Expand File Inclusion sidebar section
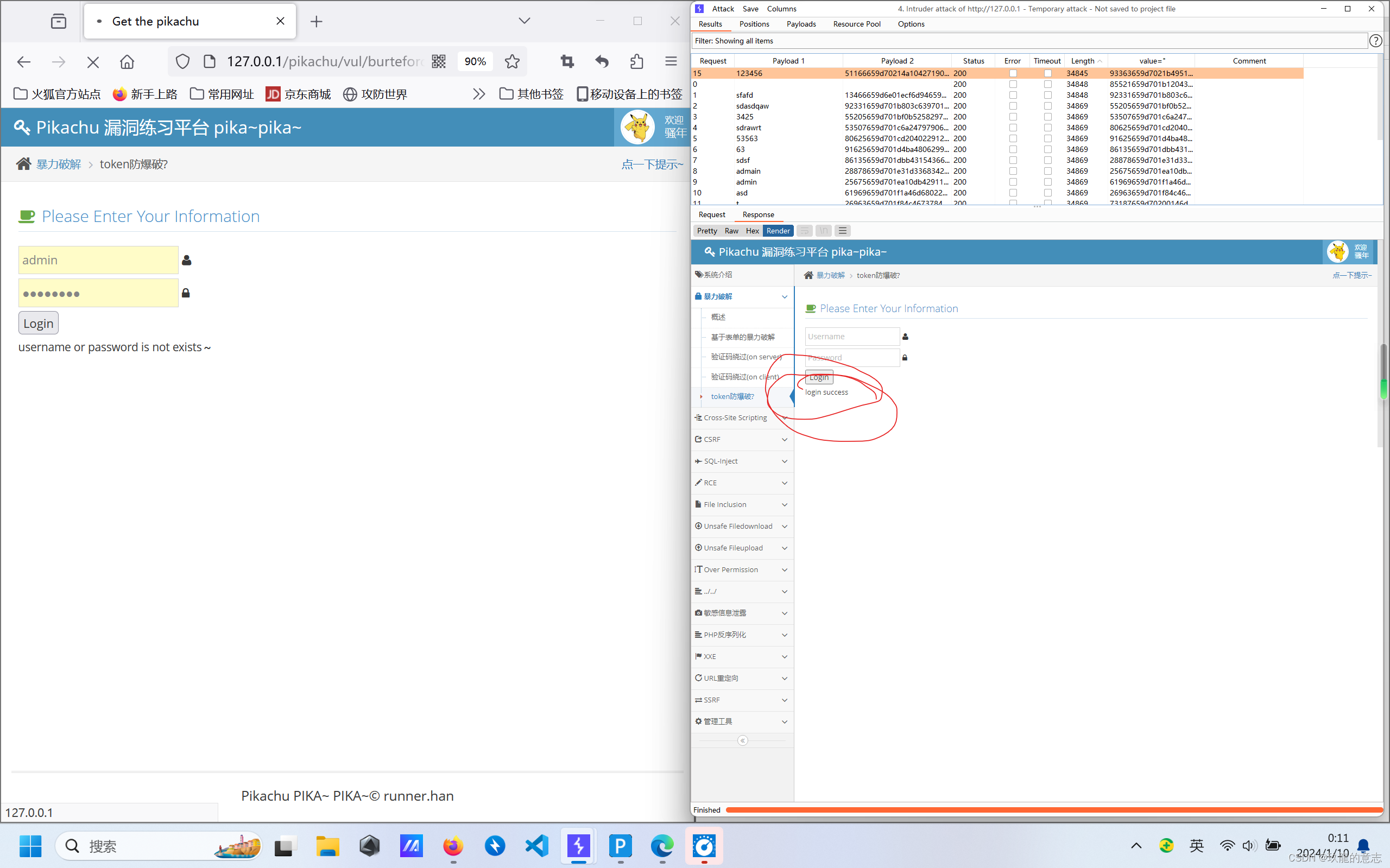The image size is (1390, 868). coord(742,505)
